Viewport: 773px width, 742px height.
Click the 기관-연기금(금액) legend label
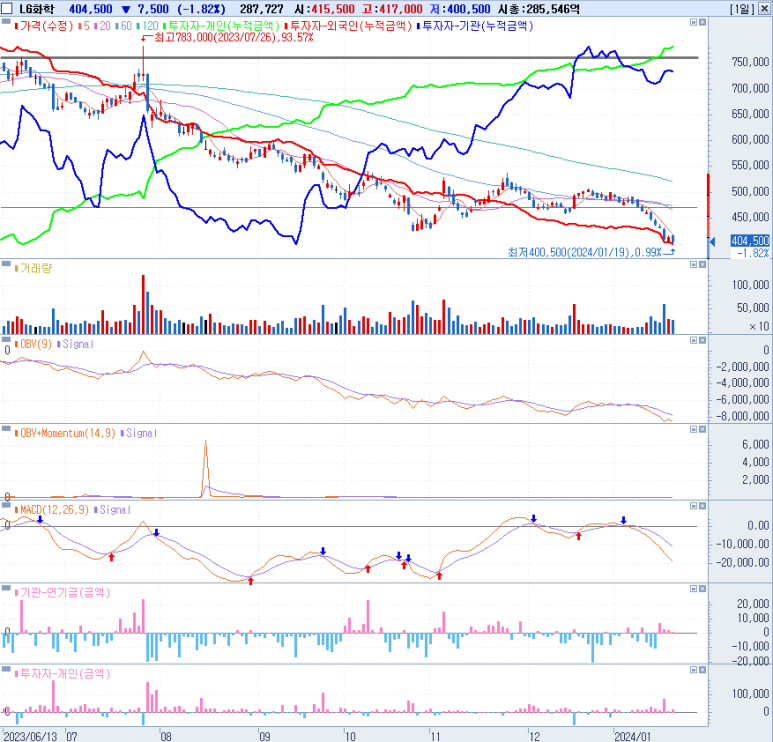click(x=65, y=592)
